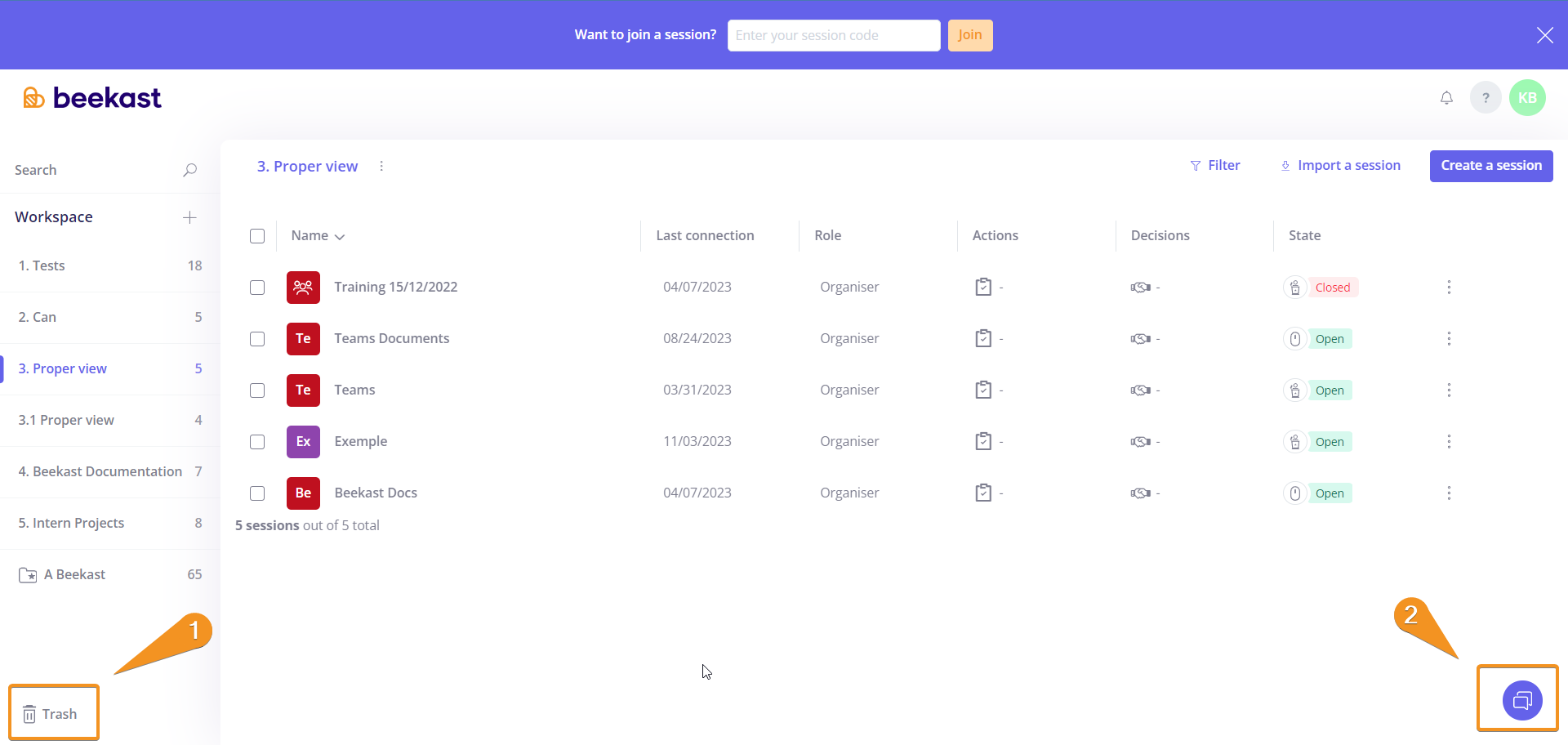Check the Exemple checkbox

pos(257,442)
